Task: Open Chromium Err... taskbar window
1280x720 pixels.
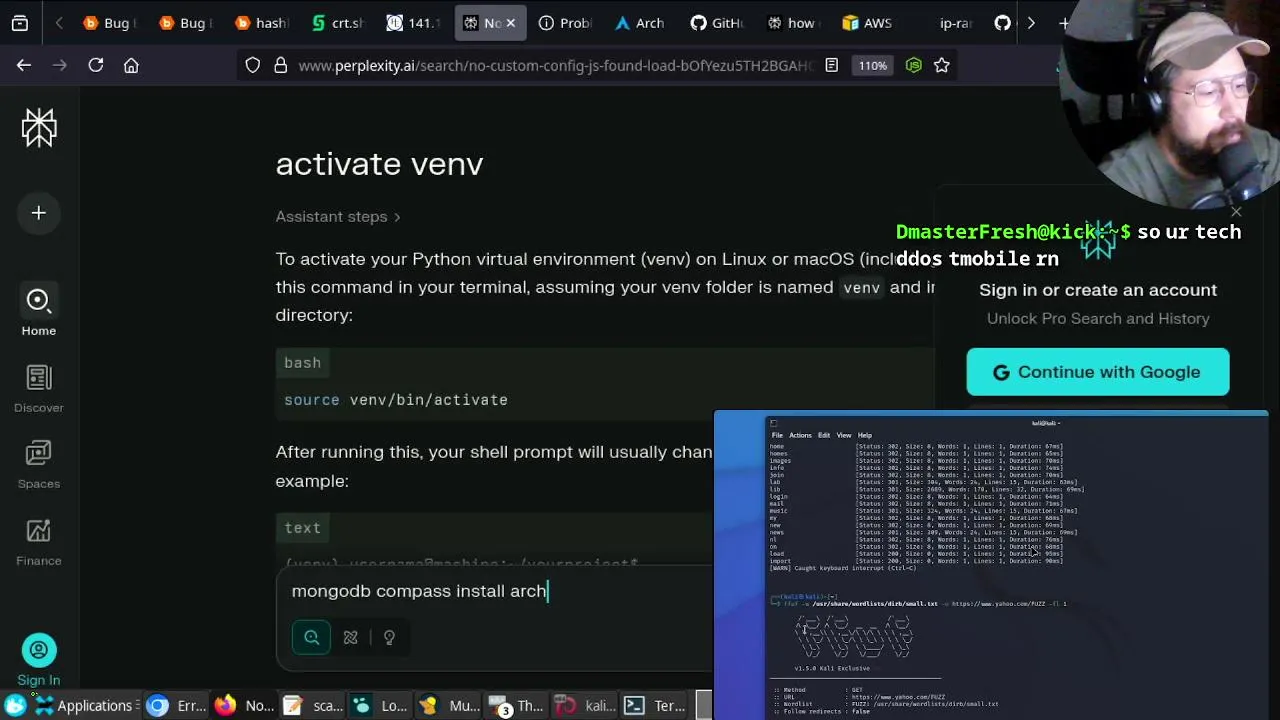Action: point(176,706)
